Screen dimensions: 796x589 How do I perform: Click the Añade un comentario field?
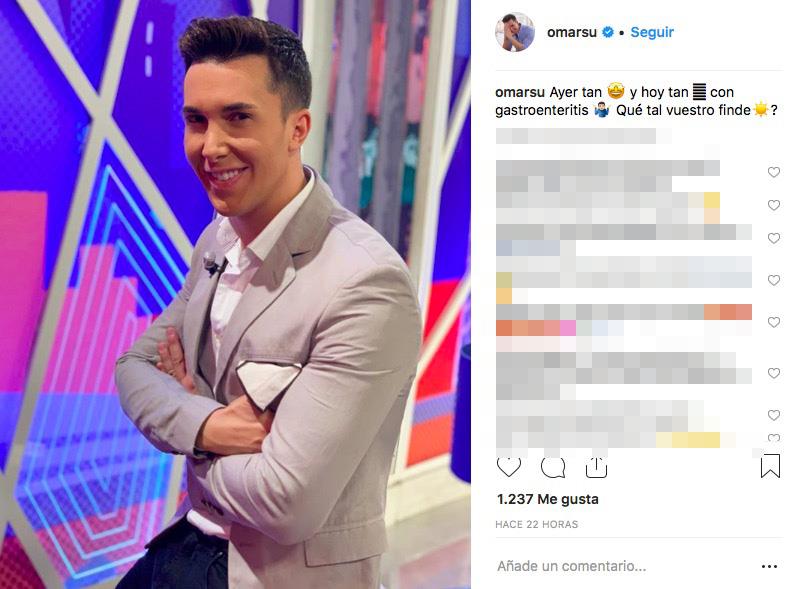coord(624,566)
